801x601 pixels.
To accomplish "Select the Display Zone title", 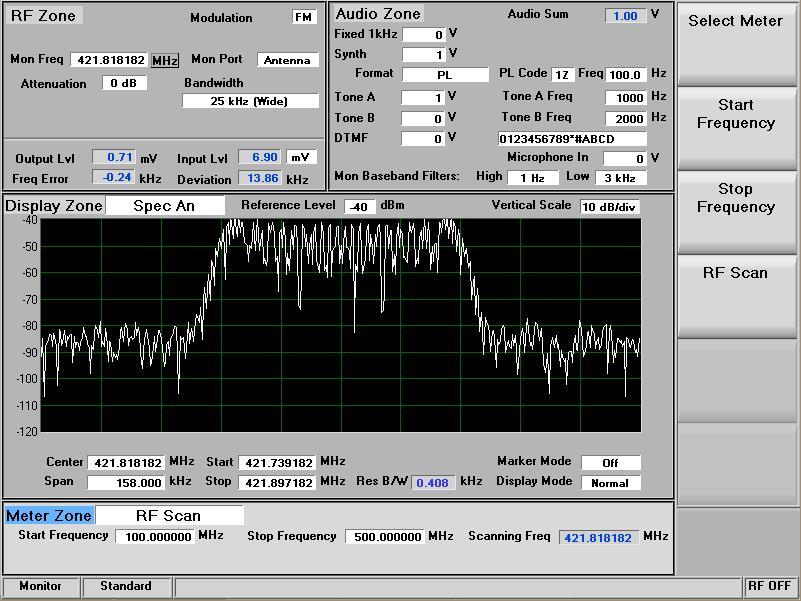I will (x=54, y=206).
